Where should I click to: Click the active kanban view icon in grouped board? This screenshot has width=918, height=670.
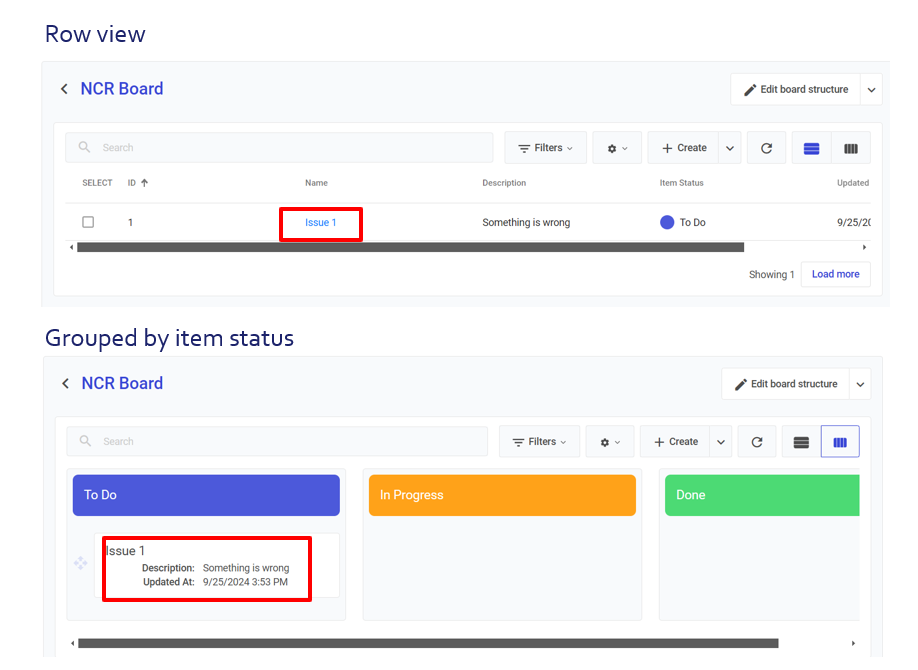[x=839, y=442]
